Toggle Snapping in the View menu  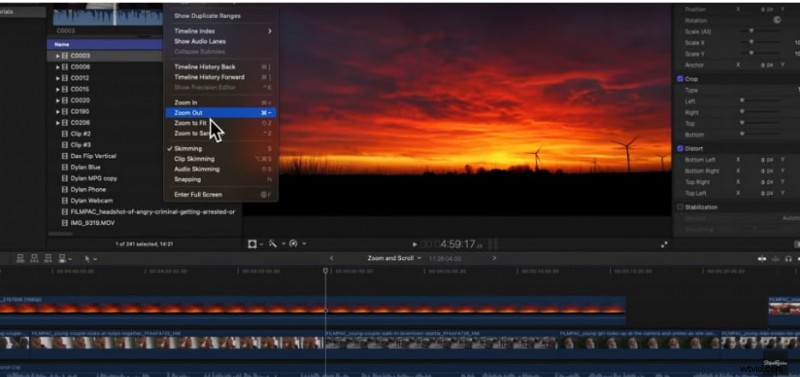(220, 179)
